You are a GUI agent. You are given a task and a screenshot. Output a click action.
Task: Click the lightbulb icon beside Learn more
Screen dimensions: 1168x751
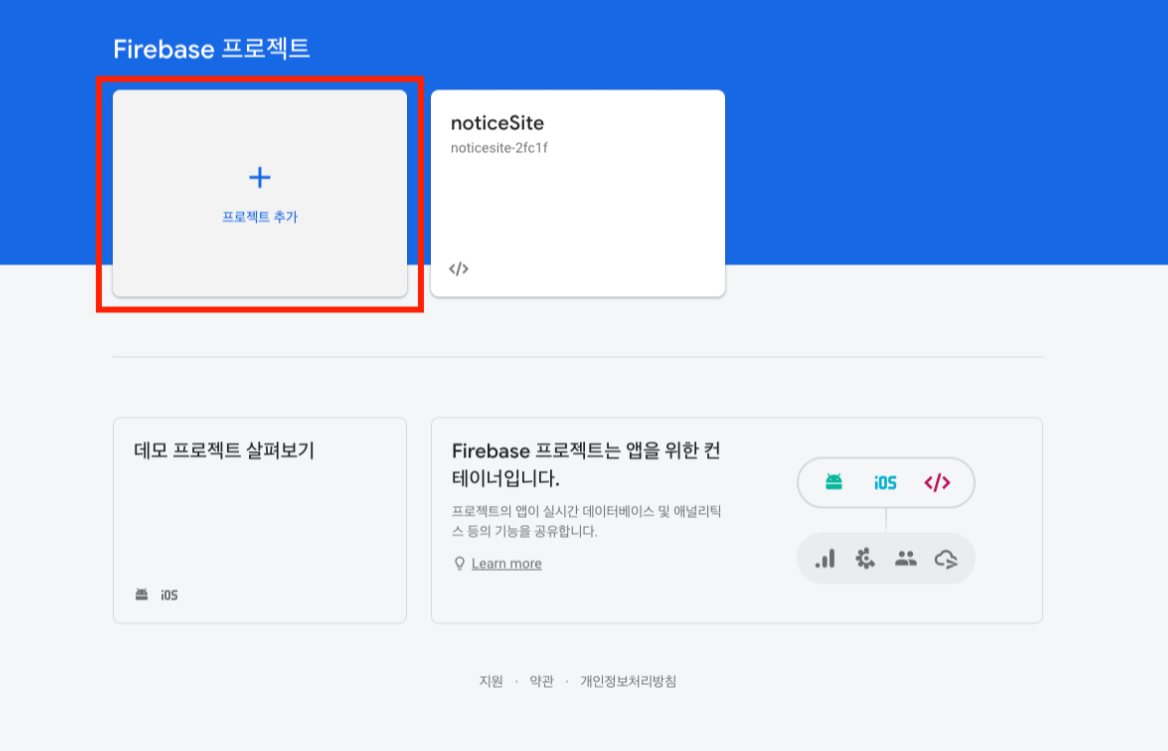tap(460, 563)
